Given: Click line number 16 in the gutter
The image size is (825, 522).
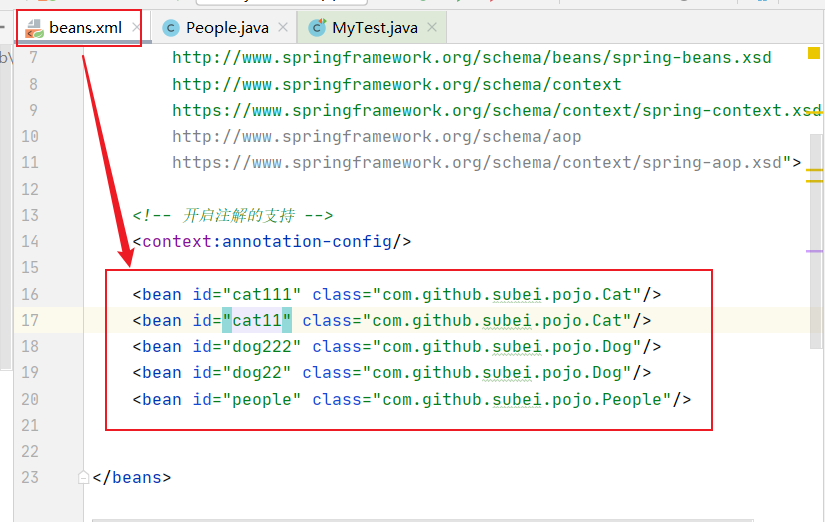Looking at the screenshot, I should 29,294.
